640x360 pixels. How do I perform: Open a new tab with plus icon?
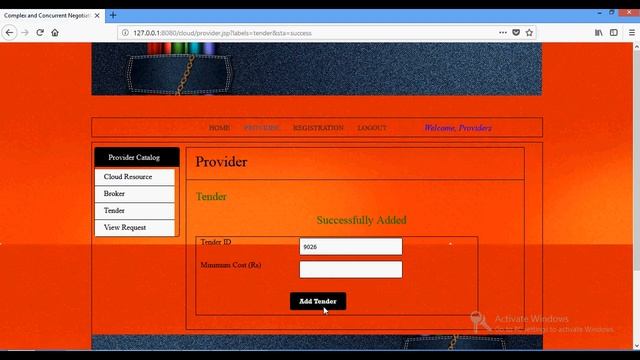click(113, 16)
